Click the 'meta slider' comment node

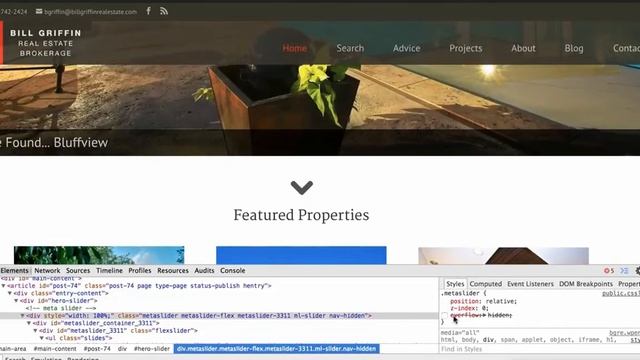click(61, 308)
